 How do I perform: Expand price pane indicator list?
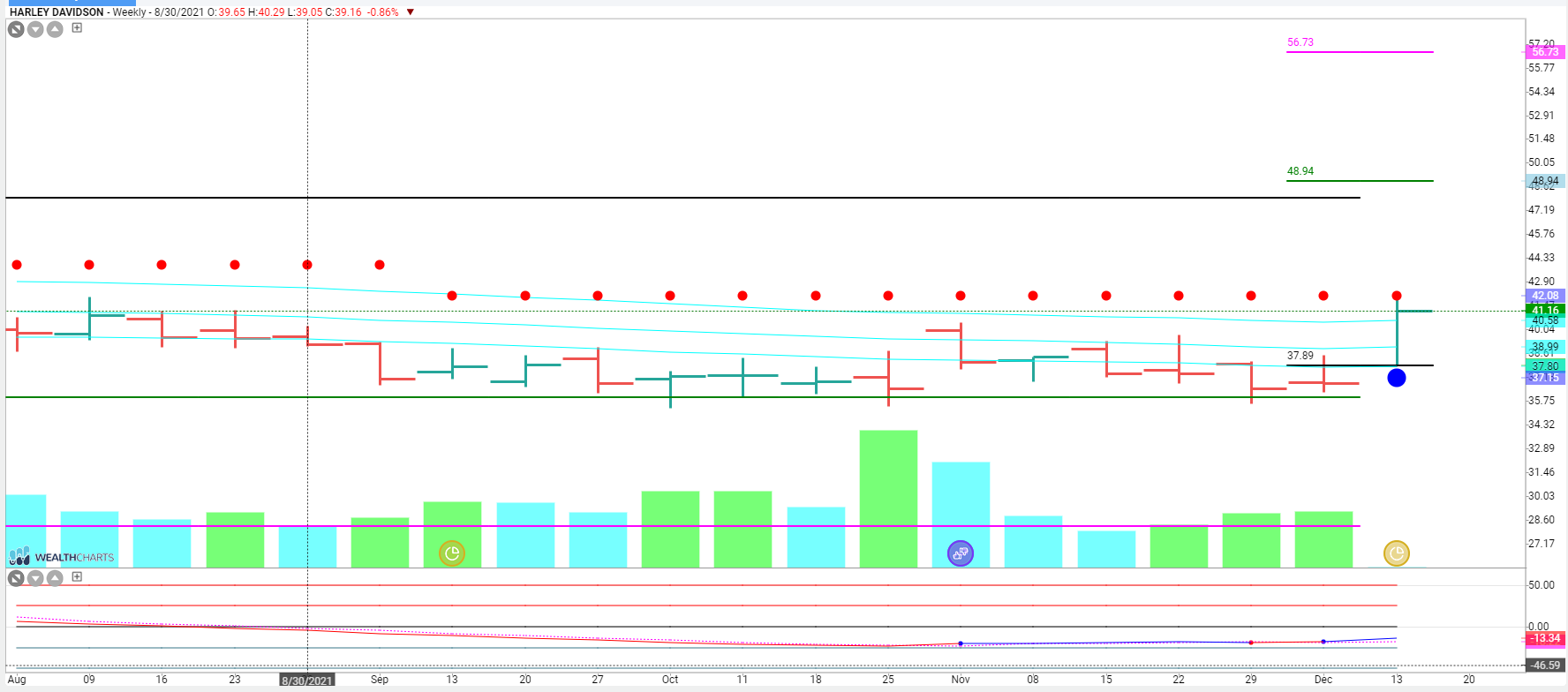[x=77, y=28]
